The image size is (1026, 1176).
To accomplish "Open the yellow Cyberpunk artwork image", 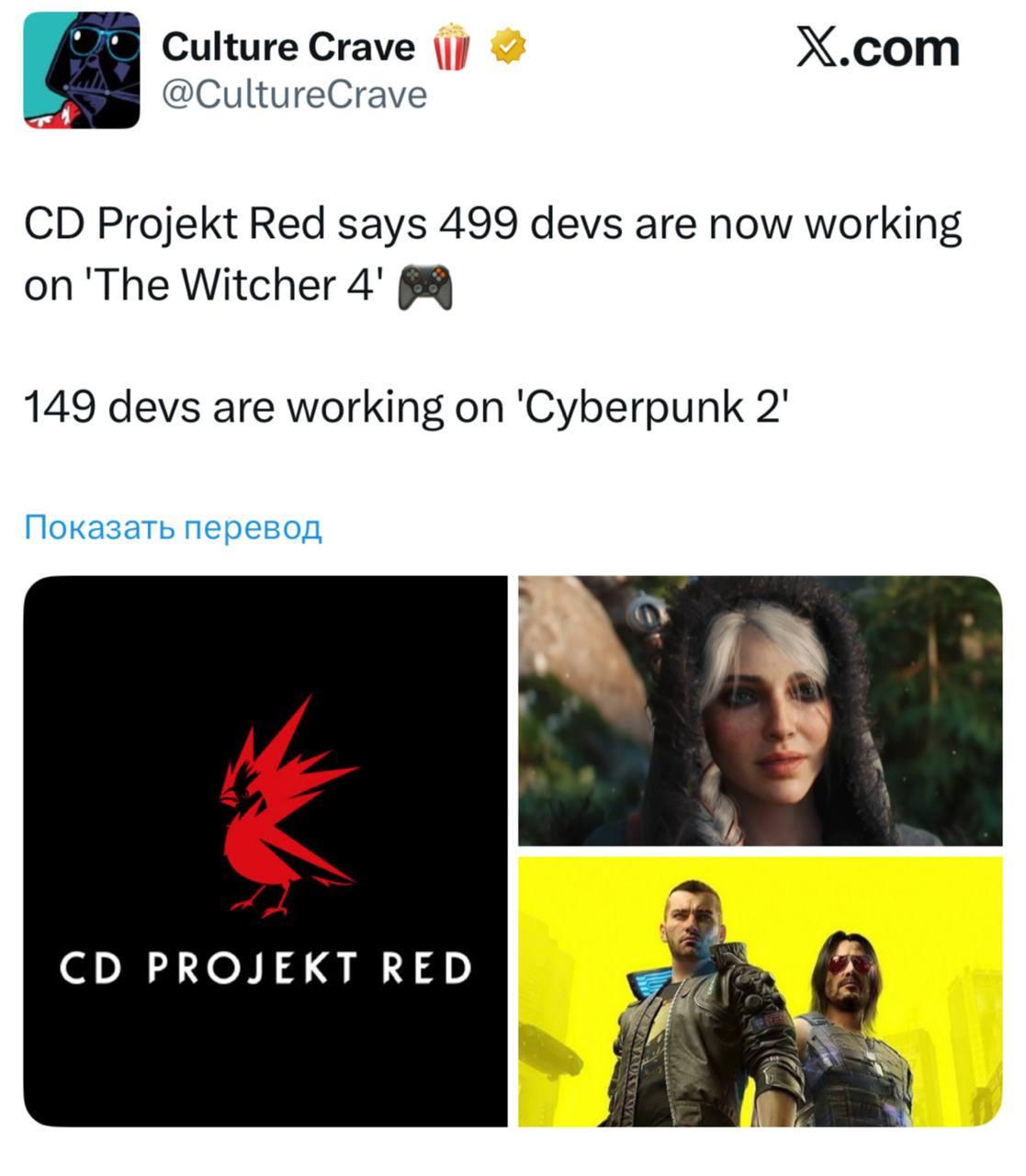I will pyautogui.click(x=761, y=991).
